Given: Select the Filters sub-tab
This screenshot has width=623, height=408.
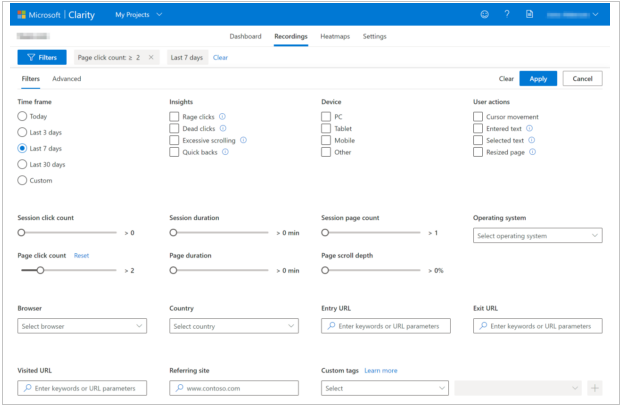Looking at the screenshot, I should coord(31,79).
